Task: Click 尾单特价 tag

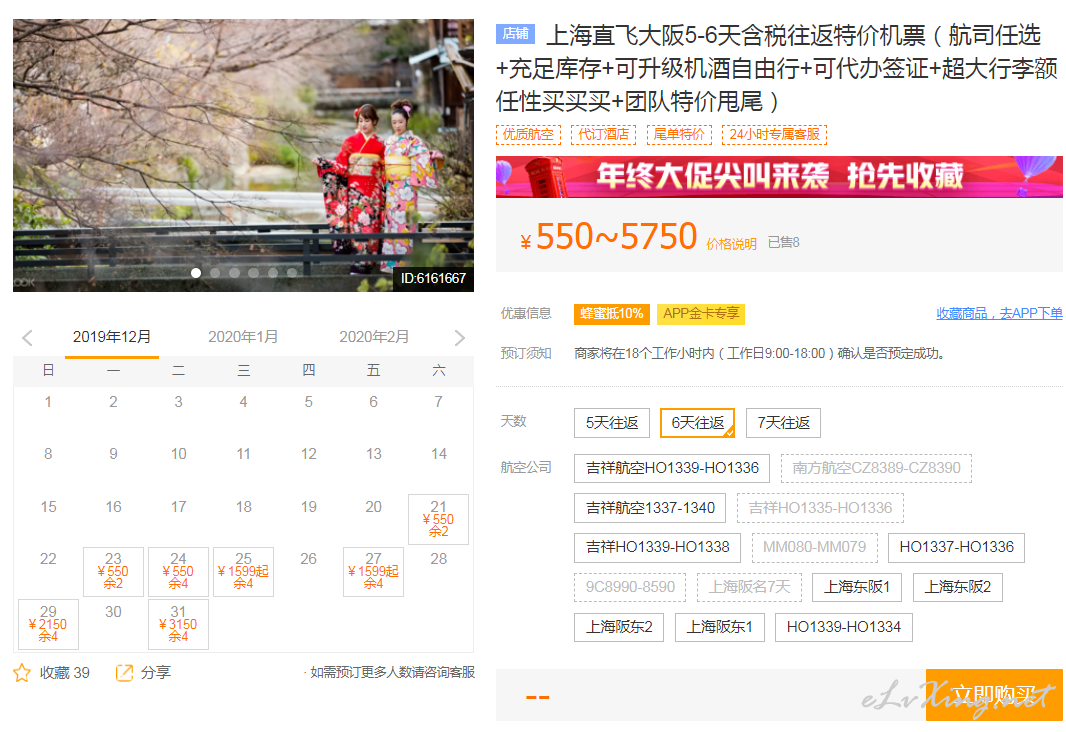Action: coord(679,135)
